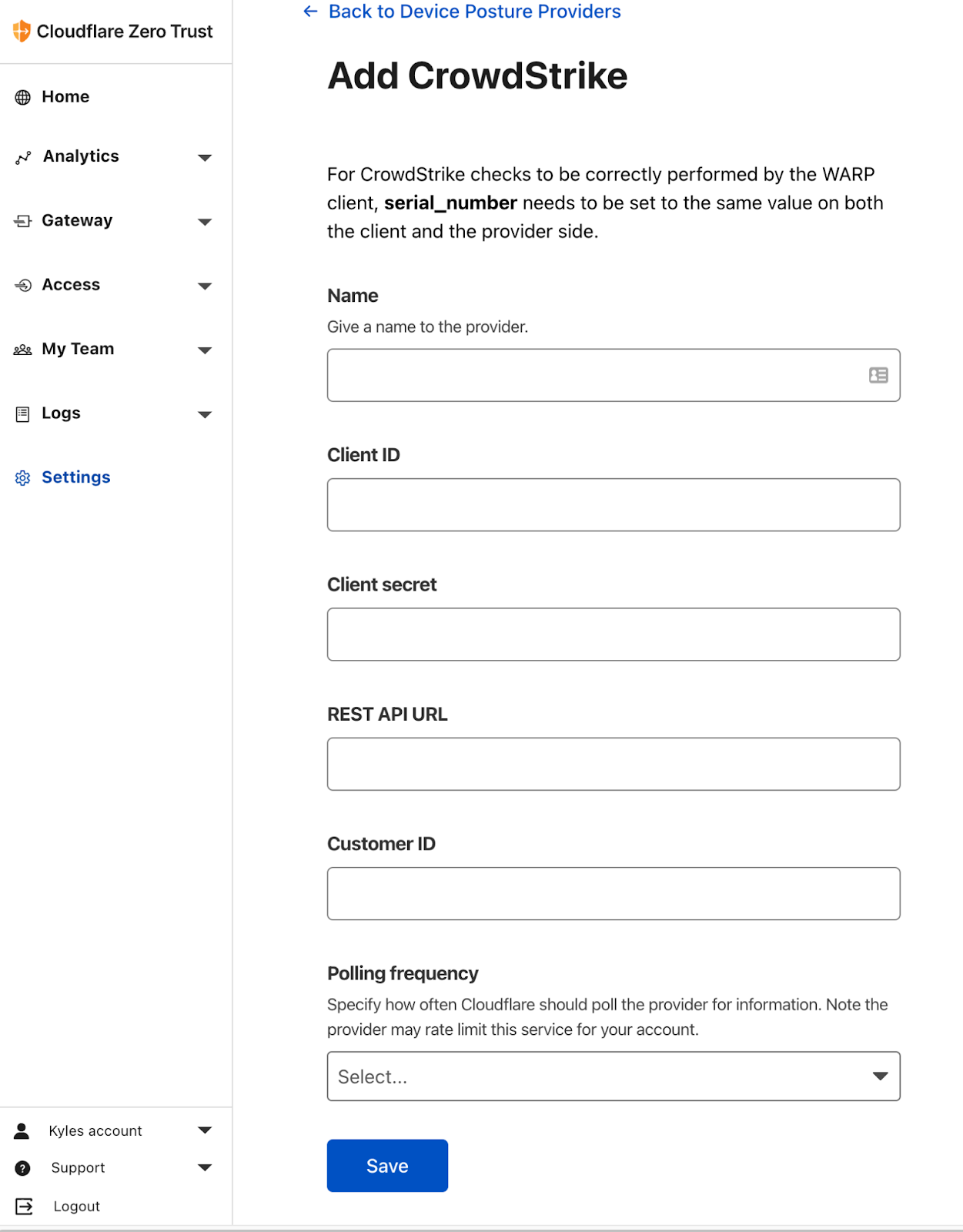Click Back to Device Posture Providers link
The image size is (963, 1232).
pos(474,12)
